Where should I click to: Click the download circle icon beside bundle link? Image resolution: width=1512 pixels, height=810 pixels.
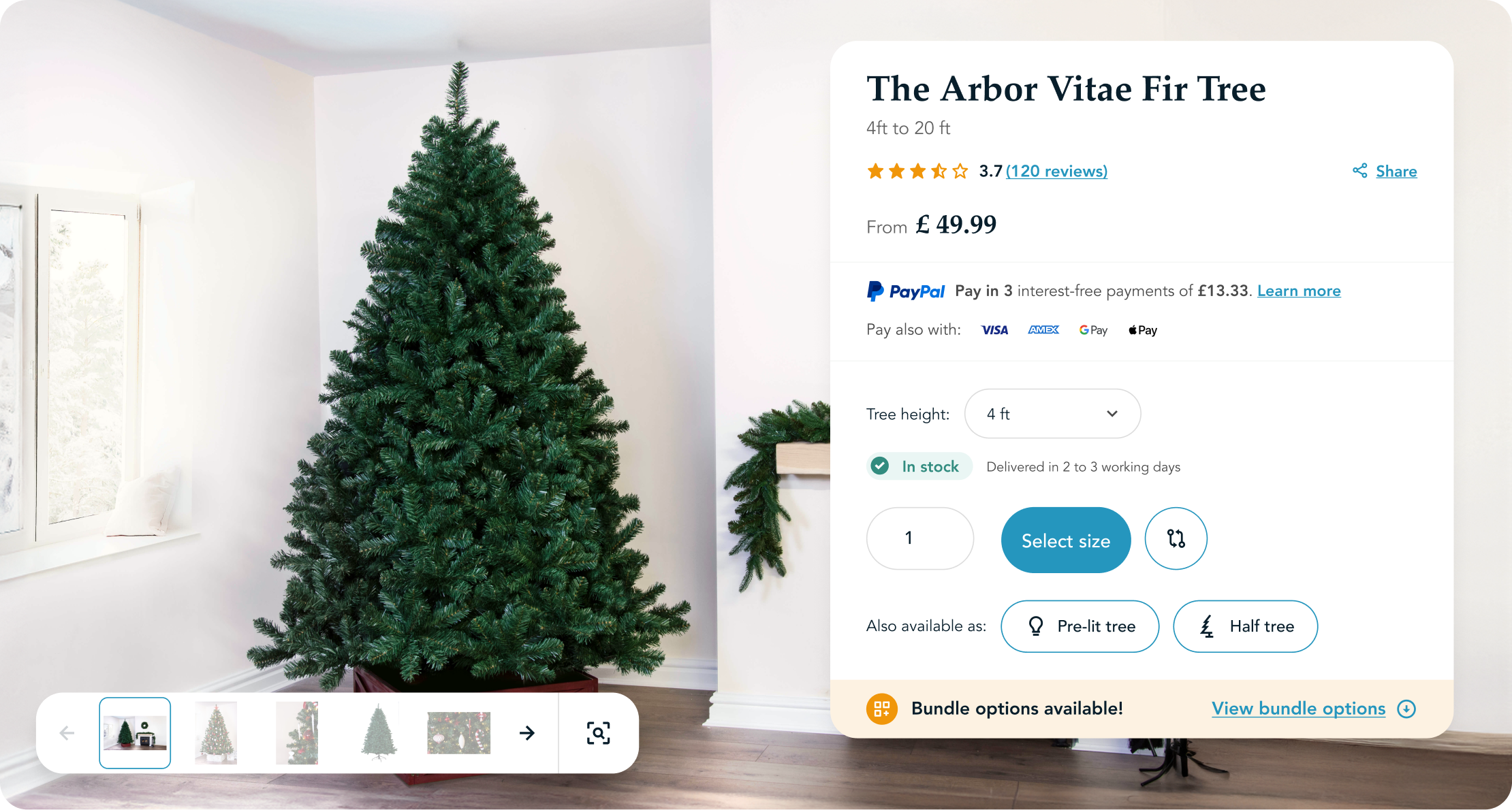point(1406,709)
